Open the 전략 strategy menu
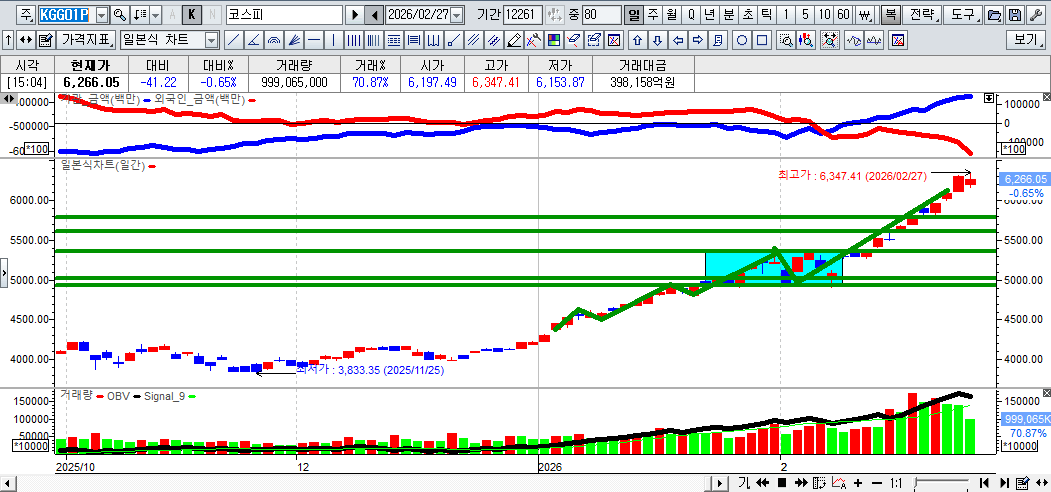The width and height of the screenshot is (1051, 492). pos(923,15)
